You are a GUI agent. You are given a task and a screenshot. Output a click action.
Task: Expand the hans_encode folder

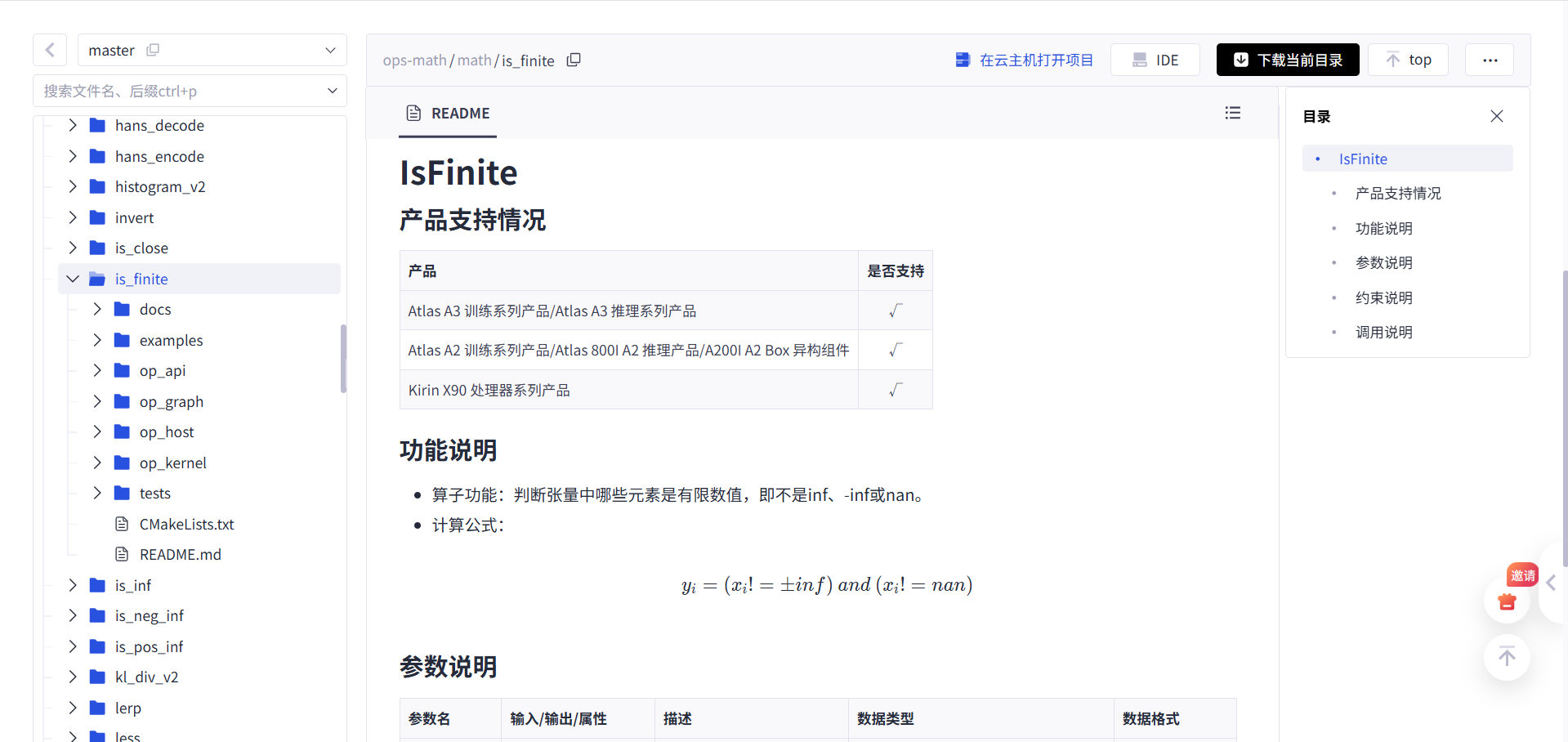[x=73, y=156]
